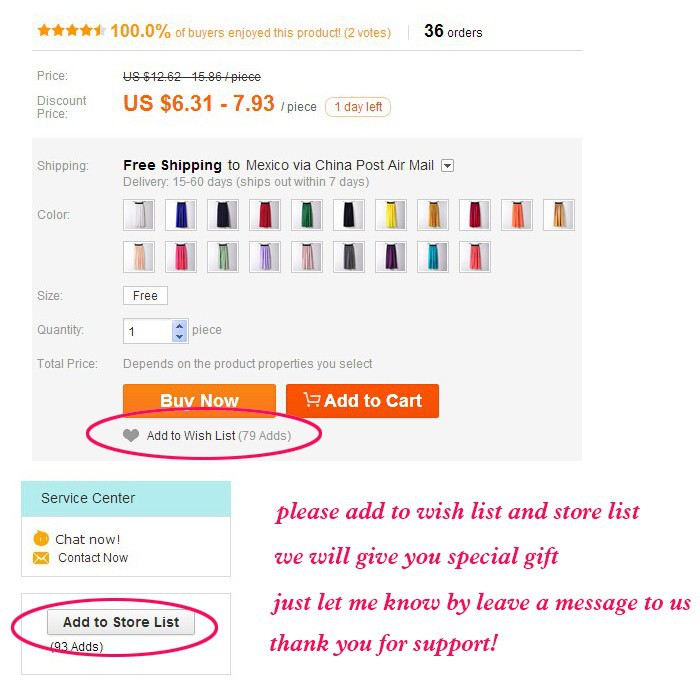The width and height of the screenshot is (700, 700).
Task: Increase quantity with the up arrow
Action: click(179, 326)
